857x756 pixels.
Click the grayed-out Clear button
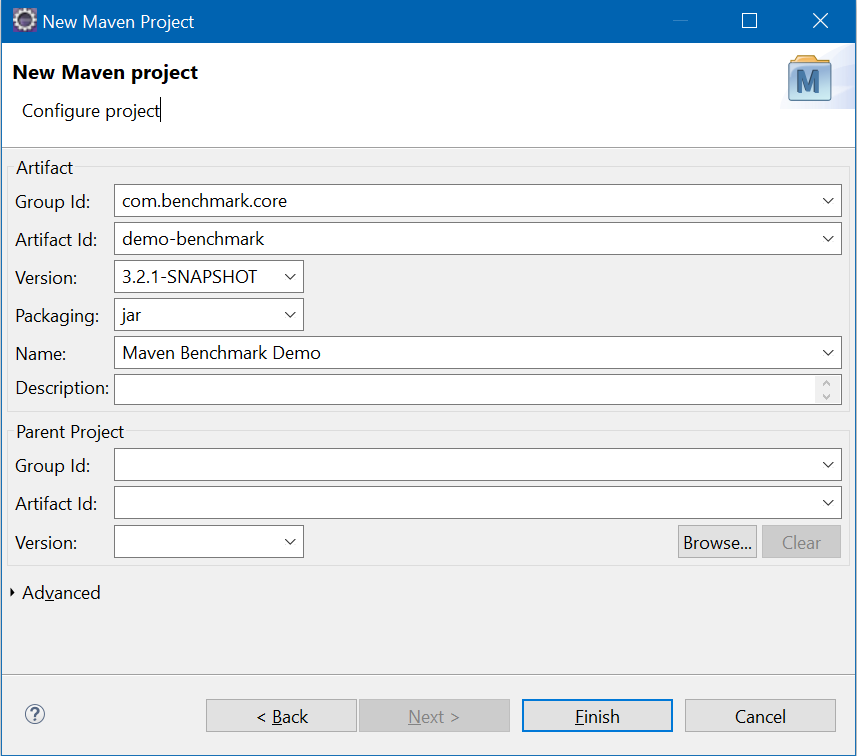801,542
